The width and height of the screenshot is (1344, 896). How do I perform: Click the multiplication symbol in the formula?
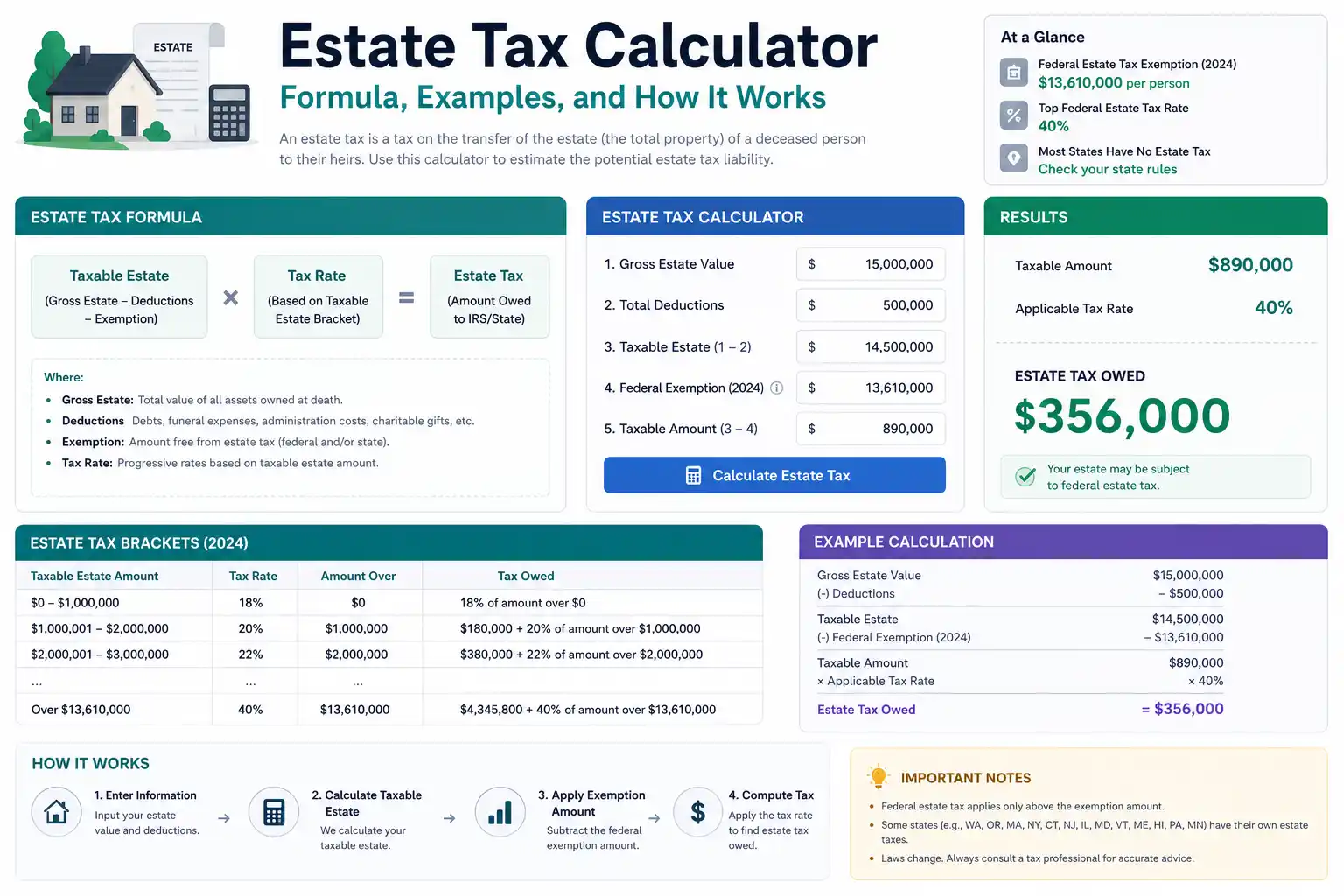click(231, 297)
